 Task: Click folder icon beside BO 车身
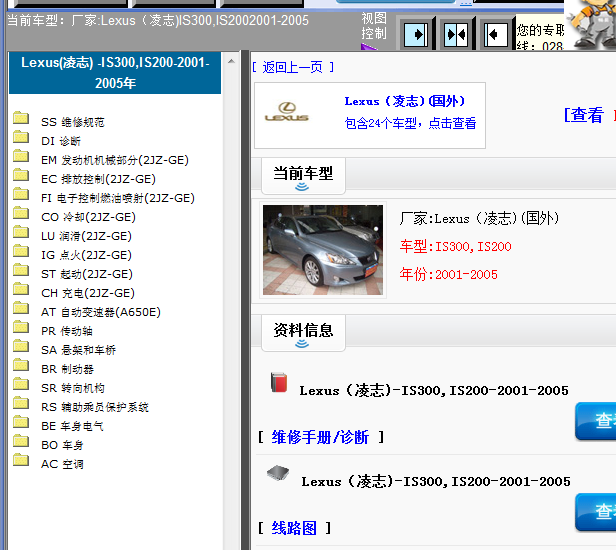(x=21, y=441)
